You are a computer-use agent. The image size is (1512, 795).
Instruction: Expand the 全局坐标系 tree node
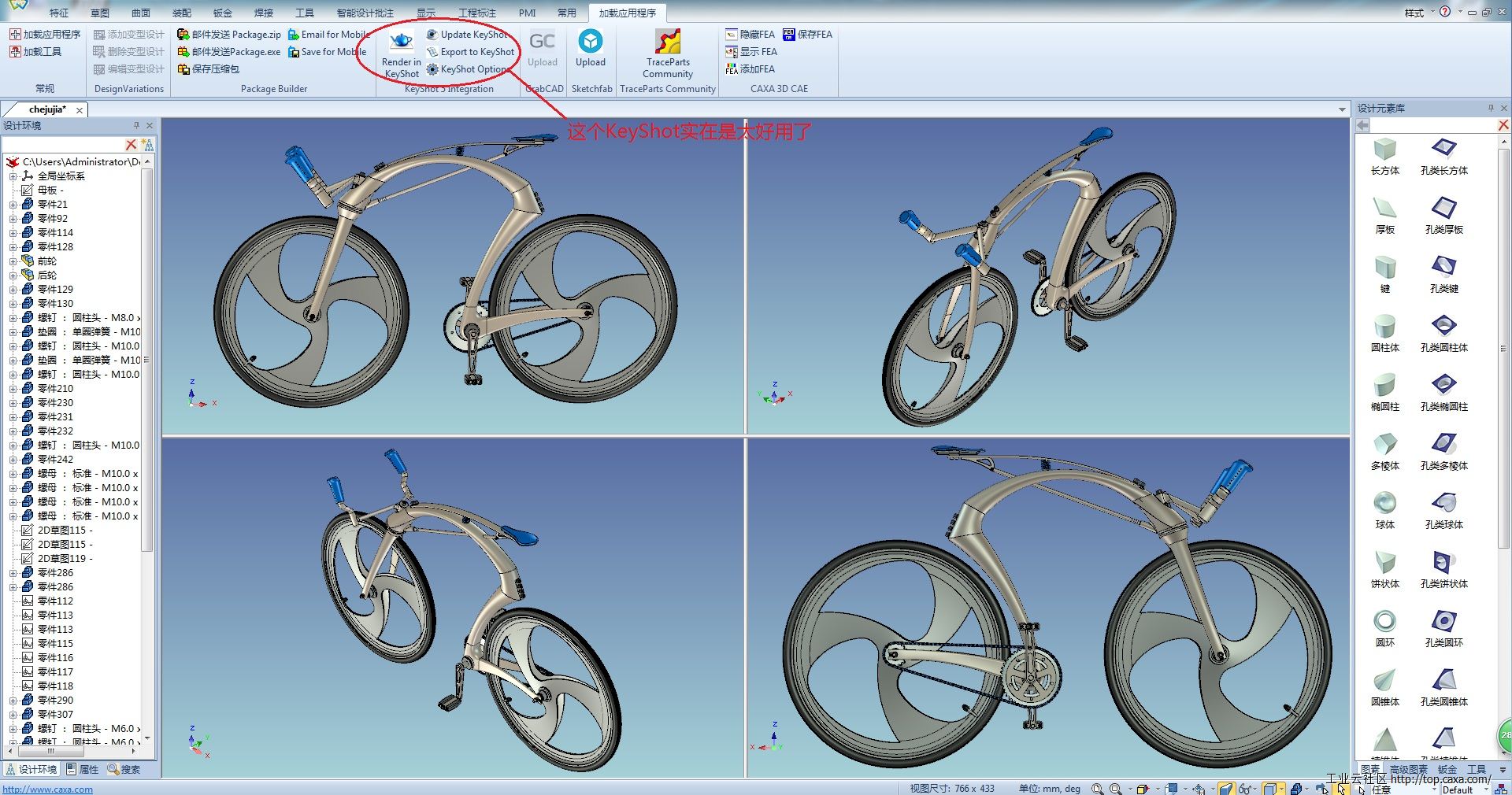coord(13,176)
